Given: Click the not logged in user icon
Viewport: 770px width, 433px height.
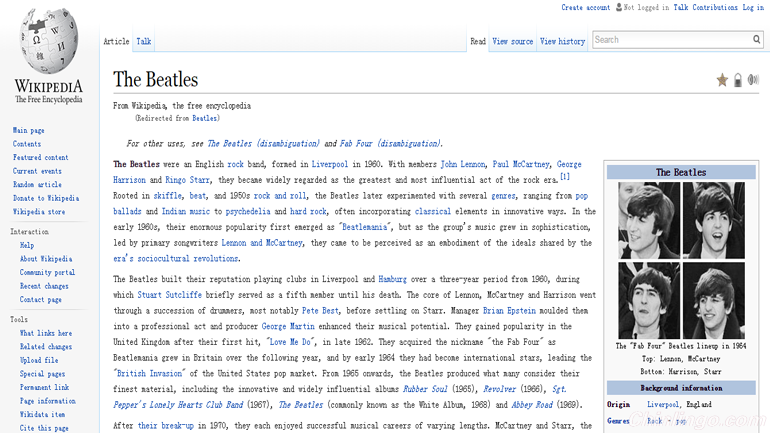Looking at the screenshot, I should (x=619, y=7).
